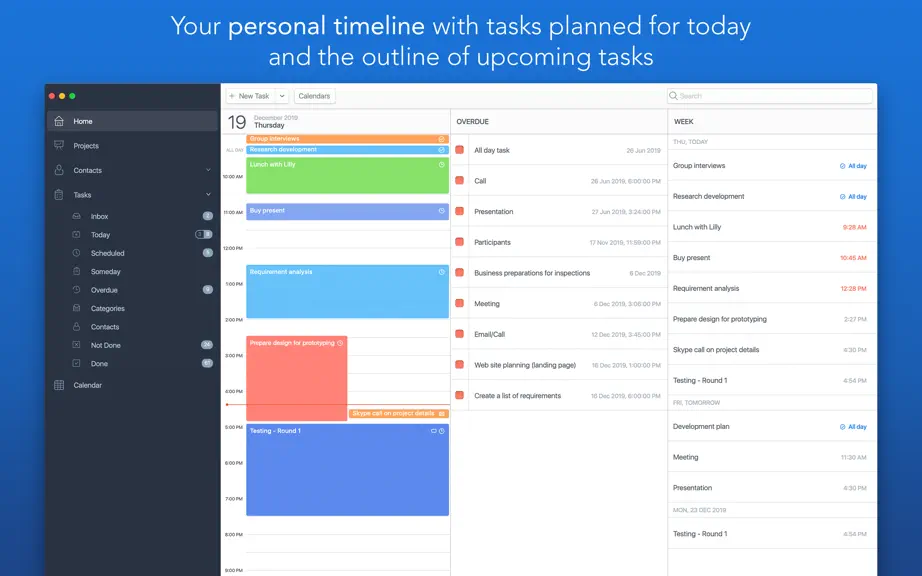Select the Calendar grid icon in sidebar
Screen dimensions: 922x576
point(59,385)
